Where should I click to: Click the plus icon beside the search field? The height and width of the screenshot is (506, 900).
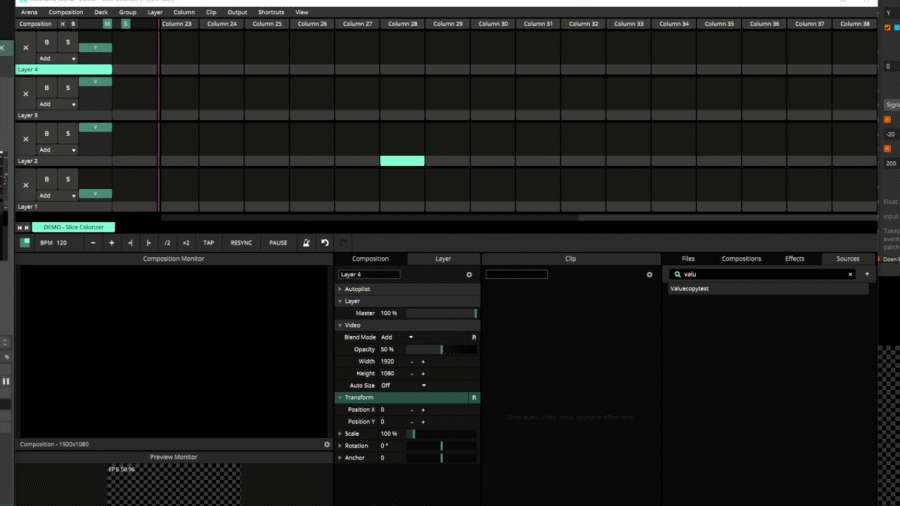867,274
